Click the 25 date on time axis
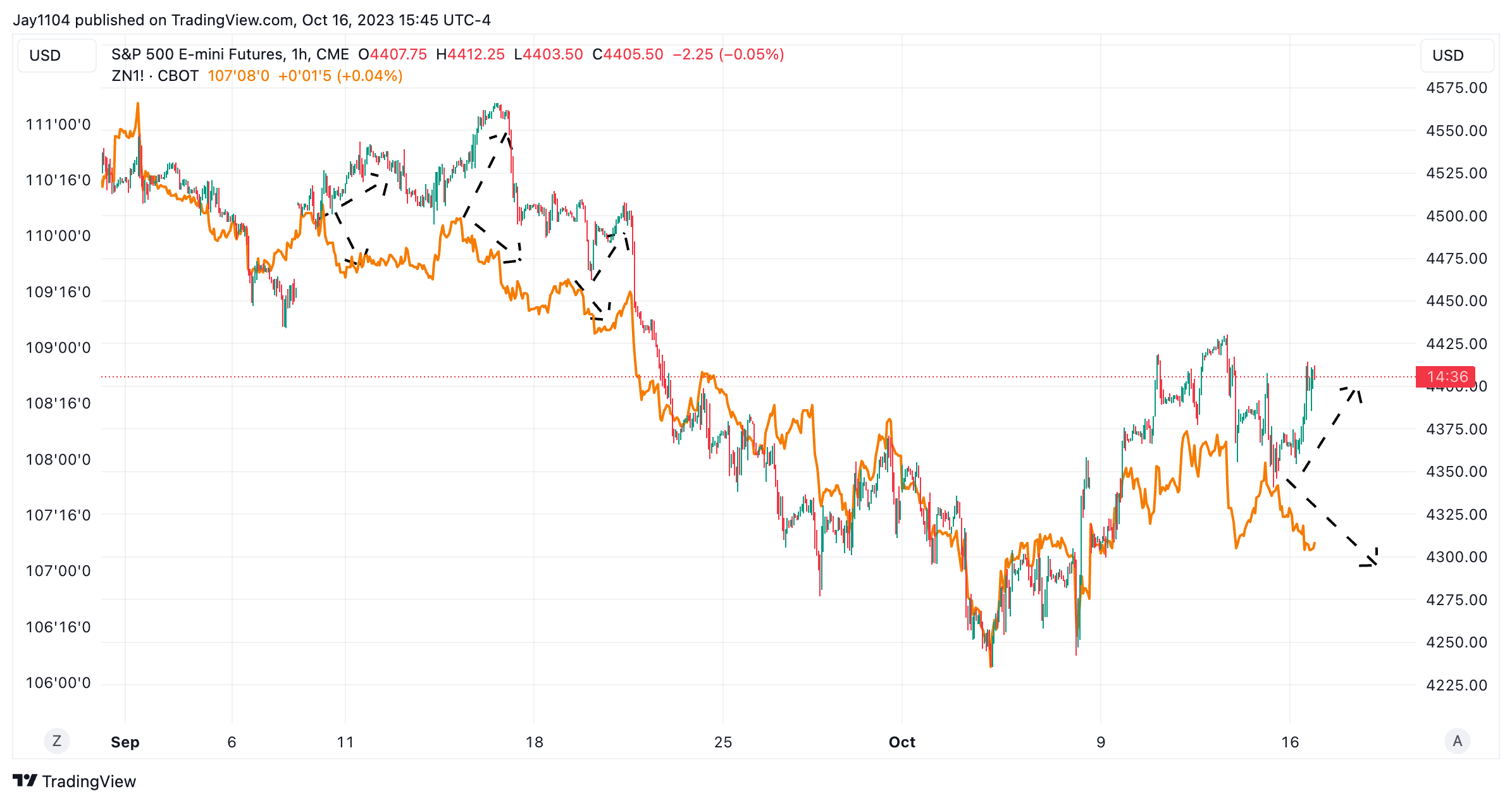Image resolution: width=1512 pixels, height=803 pixels. [x=723, y=742]
